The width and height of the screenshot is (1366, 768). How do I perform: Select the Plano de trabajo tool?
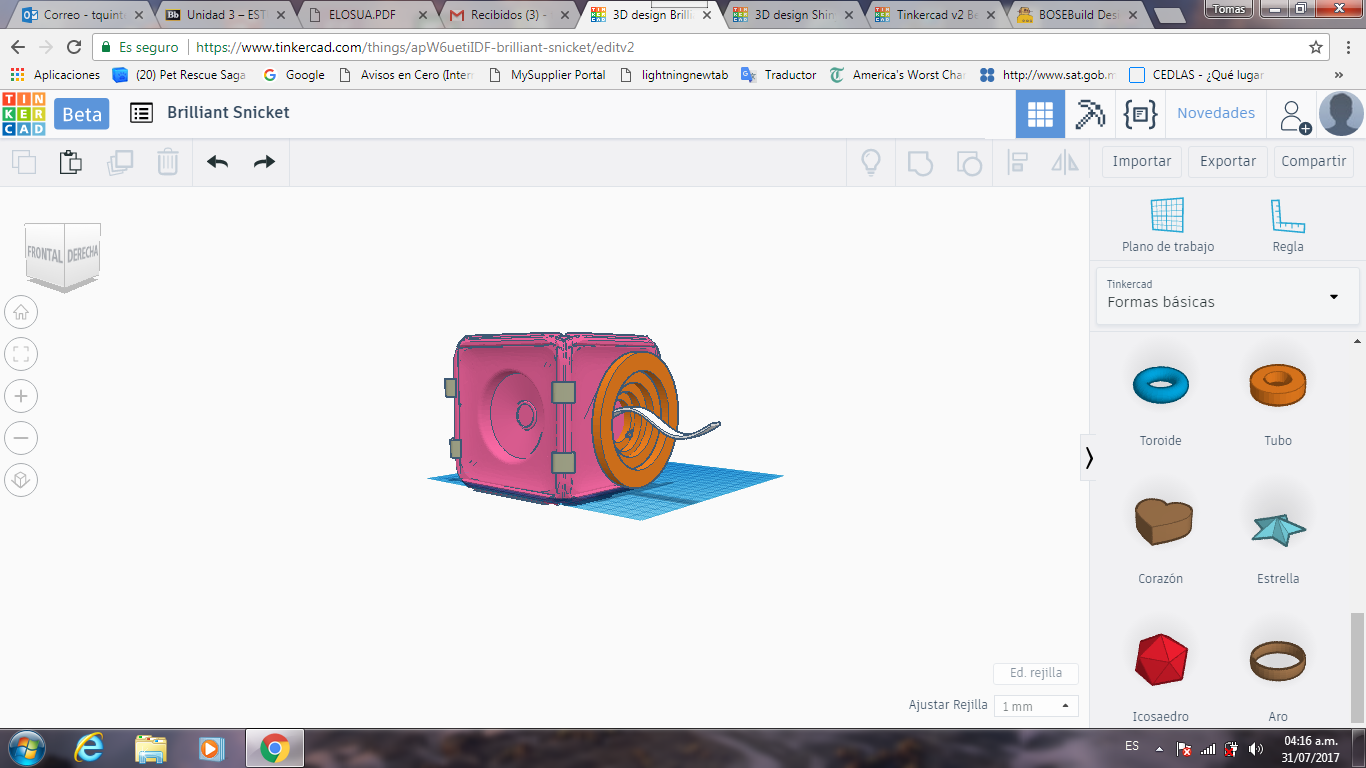tap(1167, 225)
